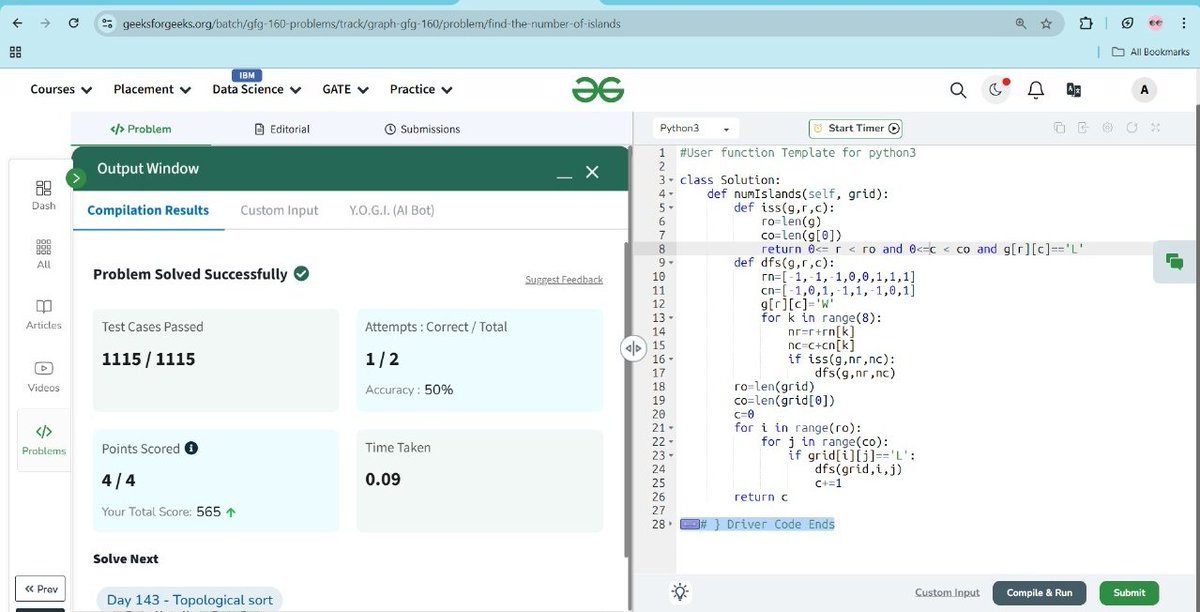
Task: Open Day 143 - Topological sort problem
Action: coord(190,600)
